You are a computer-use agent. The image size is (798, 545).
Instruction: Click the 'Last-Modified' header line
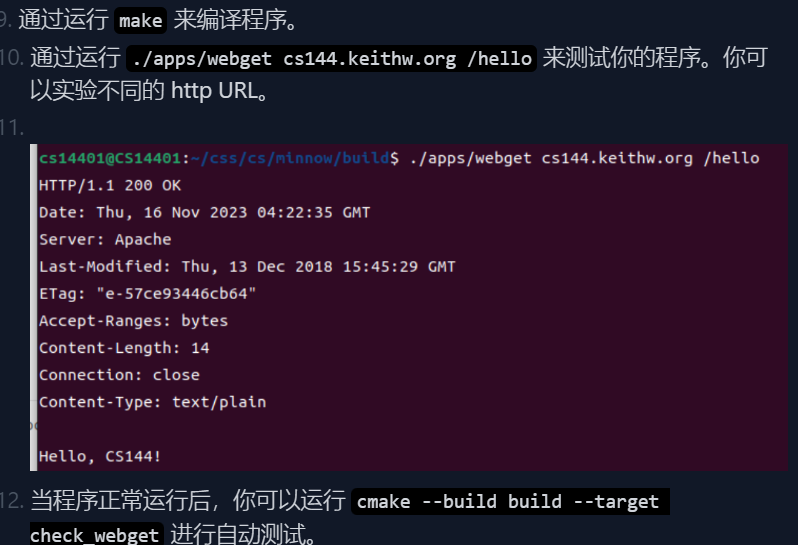point(246,266)
